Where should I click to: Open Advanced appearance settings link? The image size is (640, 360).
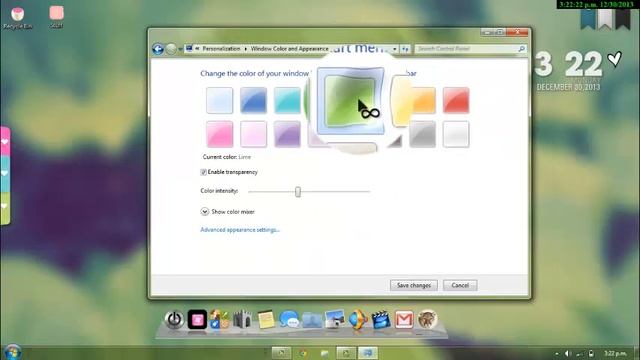tap(240, 230)
